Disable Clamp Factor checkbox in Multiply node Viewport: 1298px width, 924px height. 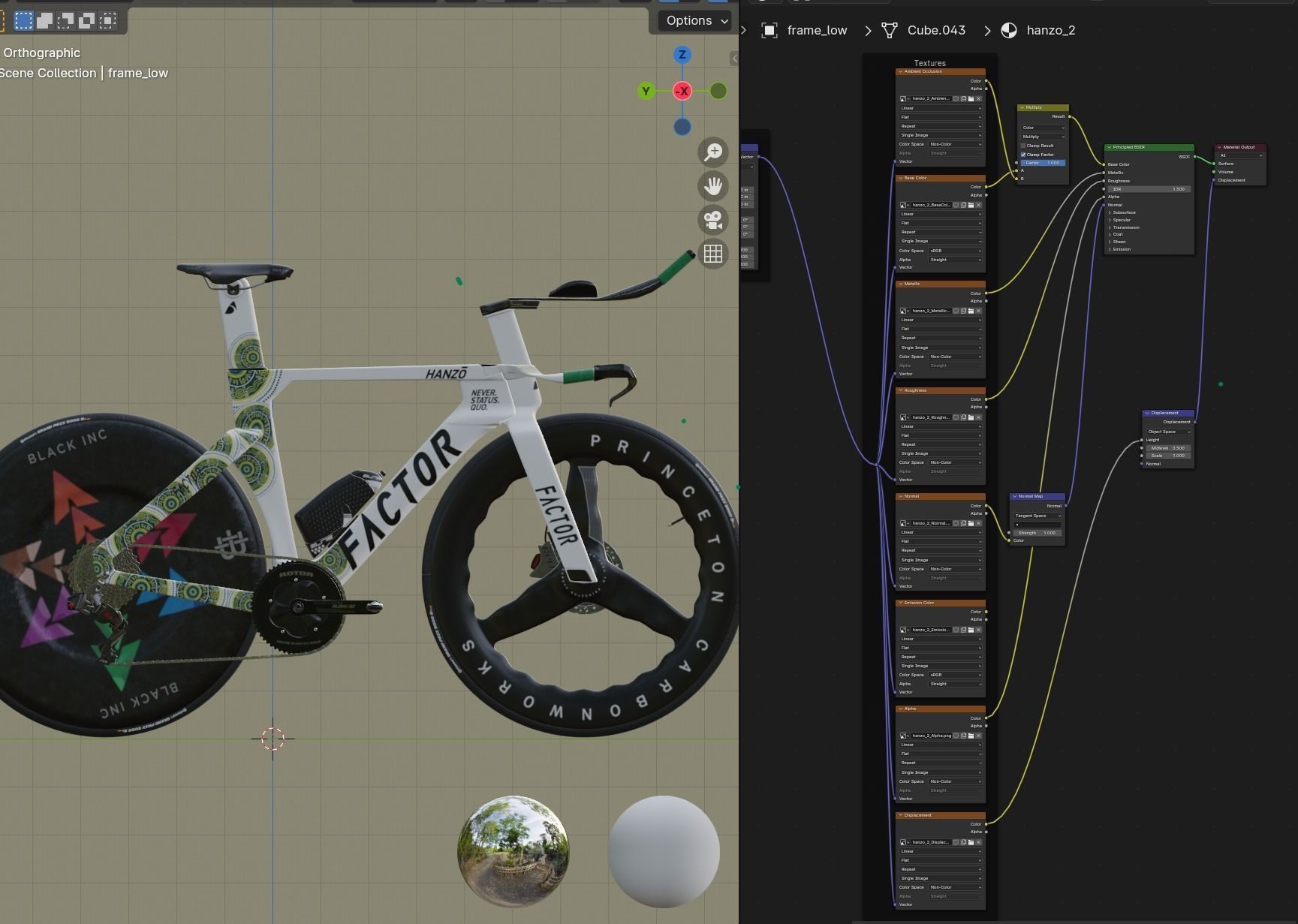(x=1023, y=155)
